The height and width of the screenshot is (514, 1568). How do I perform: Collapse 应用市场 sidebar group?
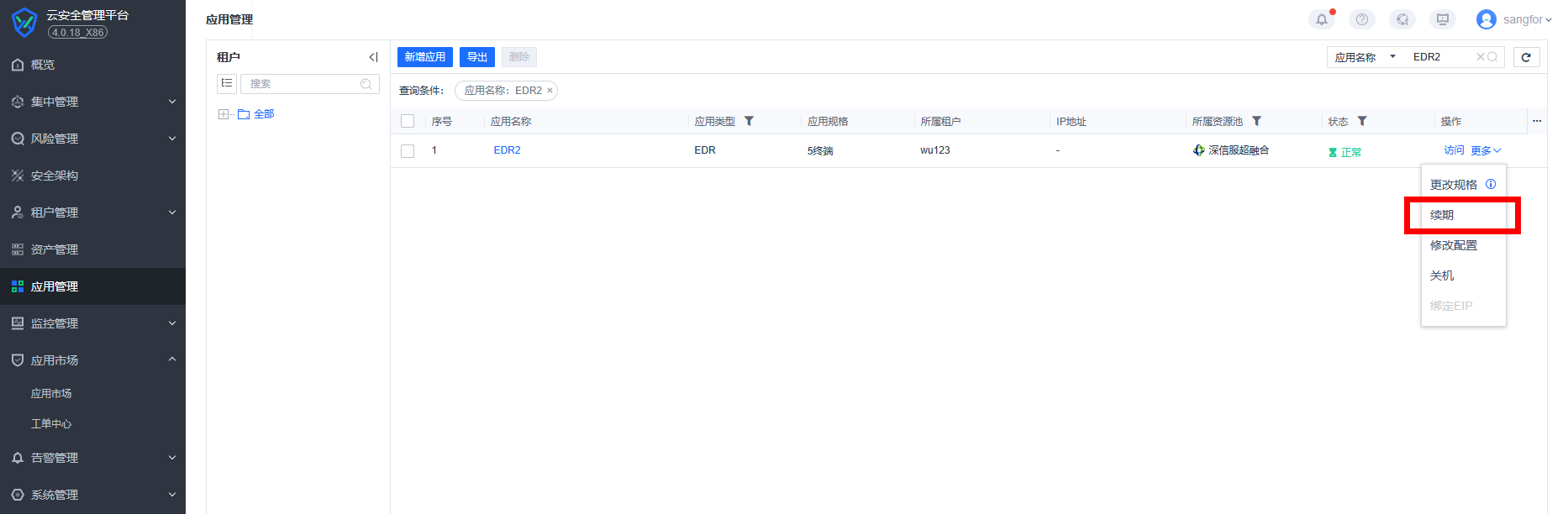pos(92,360)
